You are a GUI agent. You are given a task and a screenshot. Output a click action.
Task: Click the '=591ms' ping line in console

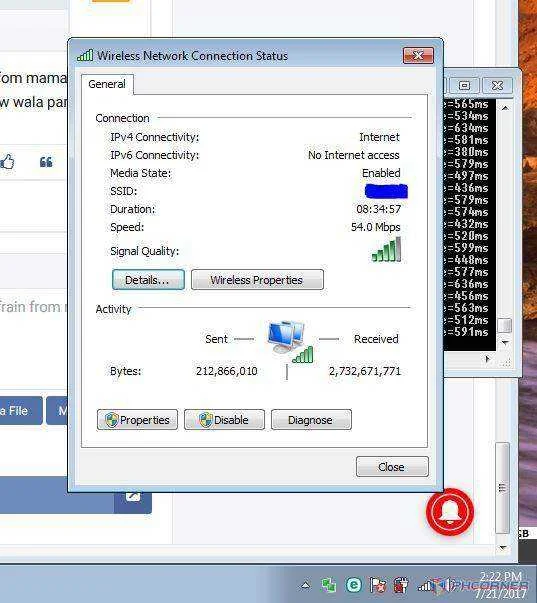point(466,332)
